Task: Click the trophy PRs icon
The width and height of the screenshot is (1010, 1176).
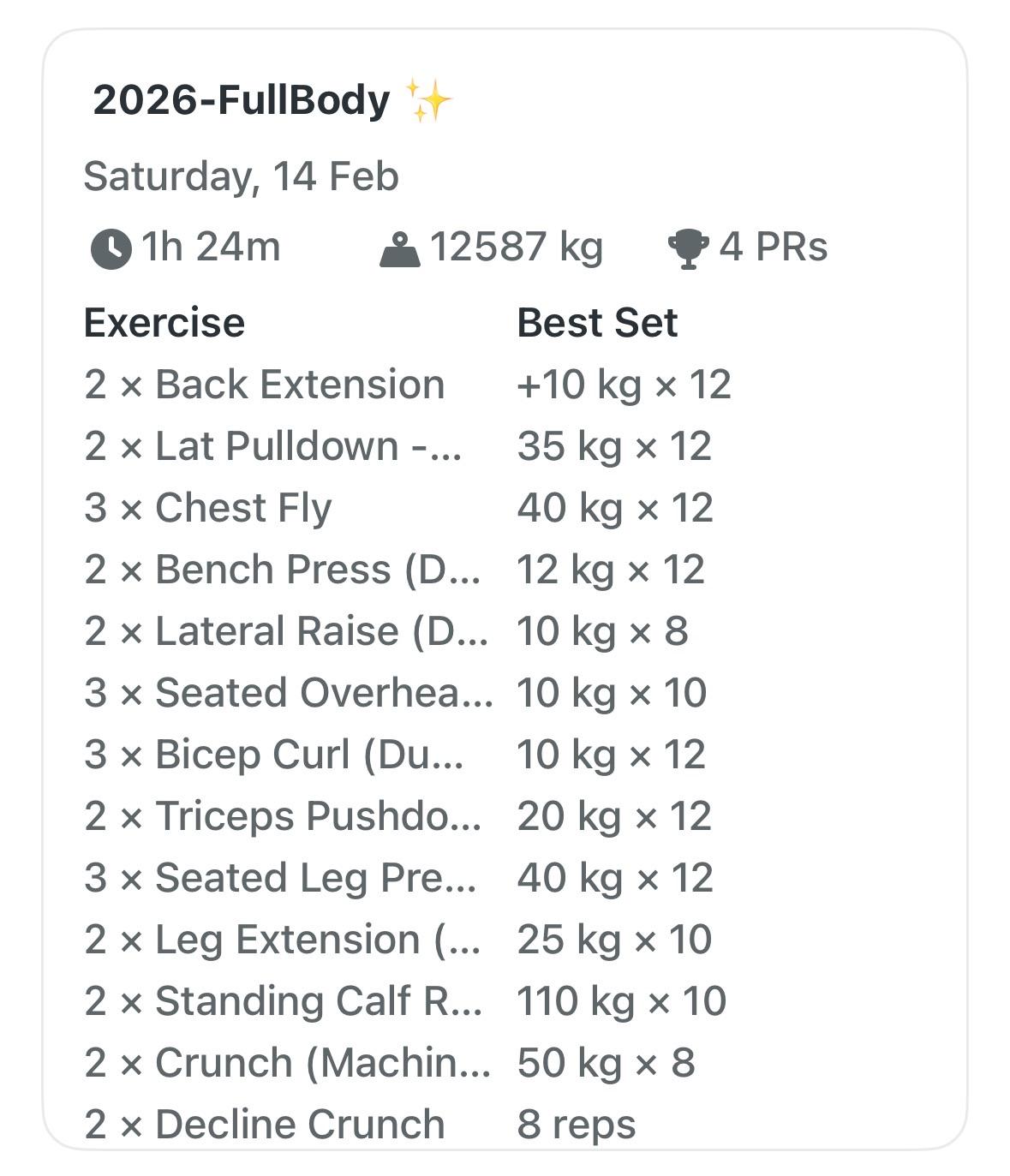Action: click(688, 248)
